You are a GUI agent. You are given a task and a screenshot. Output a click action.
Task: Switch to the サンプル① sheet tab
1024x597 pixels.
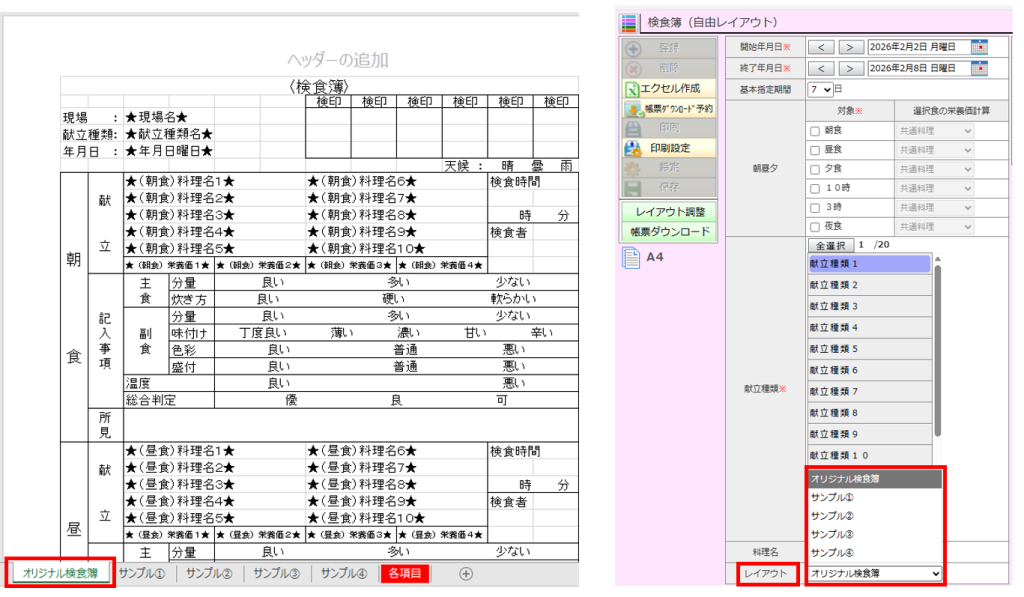tap(141, 574)
